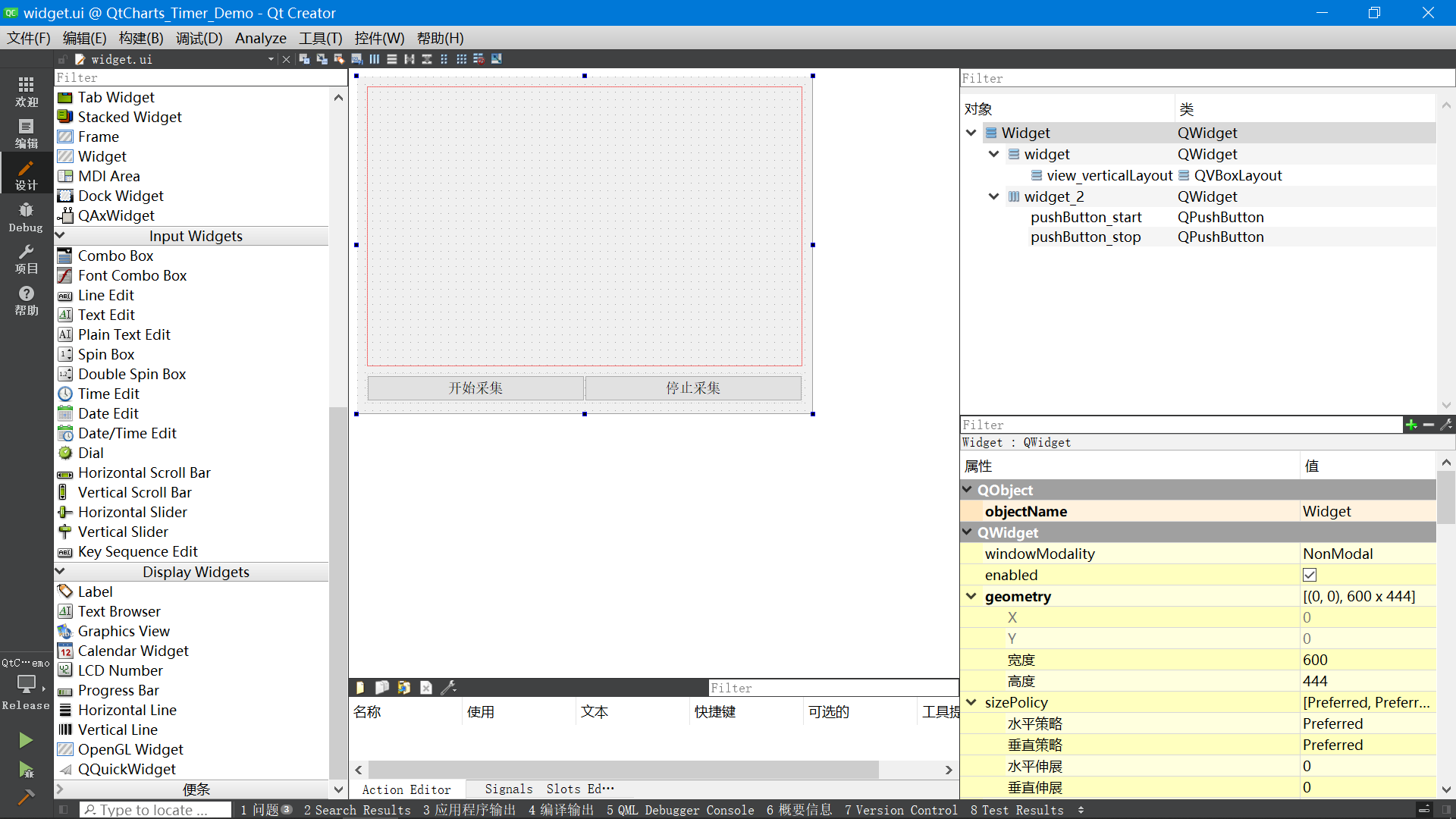Click the Edit Tab Order icon
Screen dimensions: 1456x819
[356, 59]
